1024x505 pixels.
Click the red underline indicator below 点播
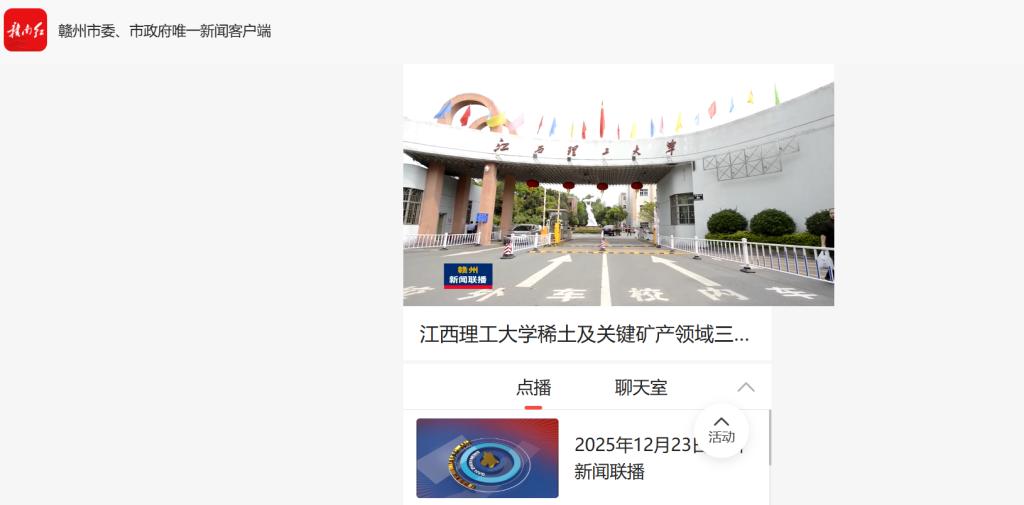click(x=533, y=407)
